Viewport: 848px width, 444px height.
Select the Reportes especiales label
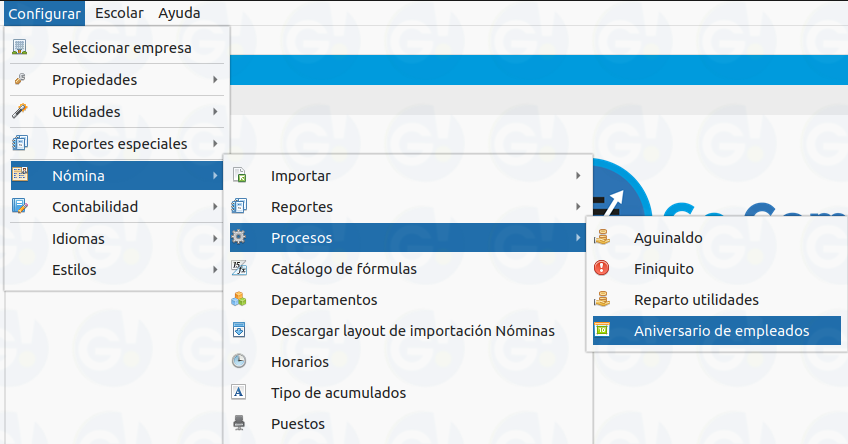(120, 144)
